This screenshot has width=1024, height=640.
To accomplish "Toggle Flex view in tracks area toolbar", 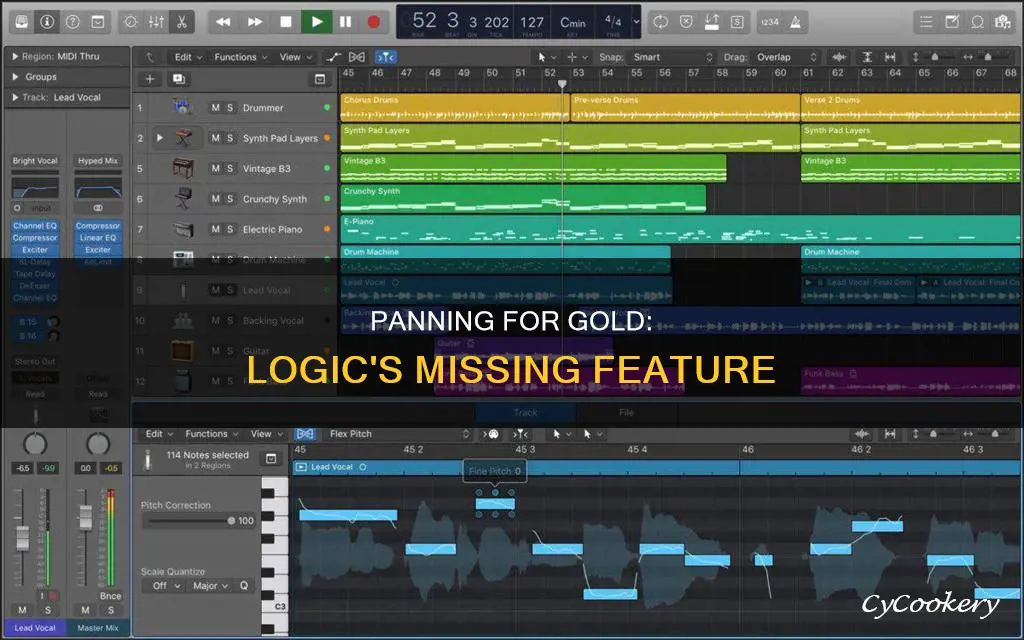I will pyautogui.click(x=357, y=57).
